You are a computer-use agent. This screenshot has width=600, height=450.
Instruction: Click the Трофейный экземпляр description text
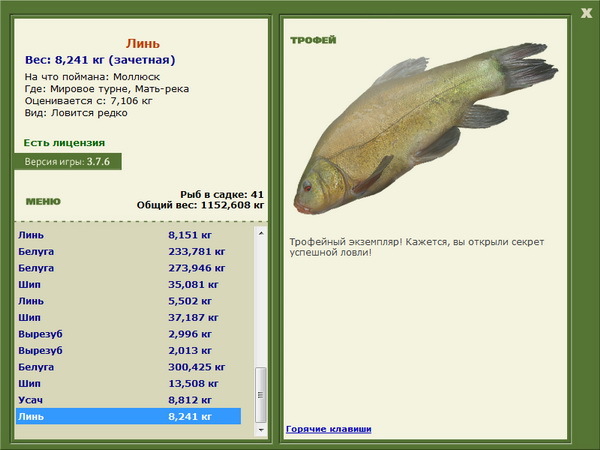click(417, 247)
